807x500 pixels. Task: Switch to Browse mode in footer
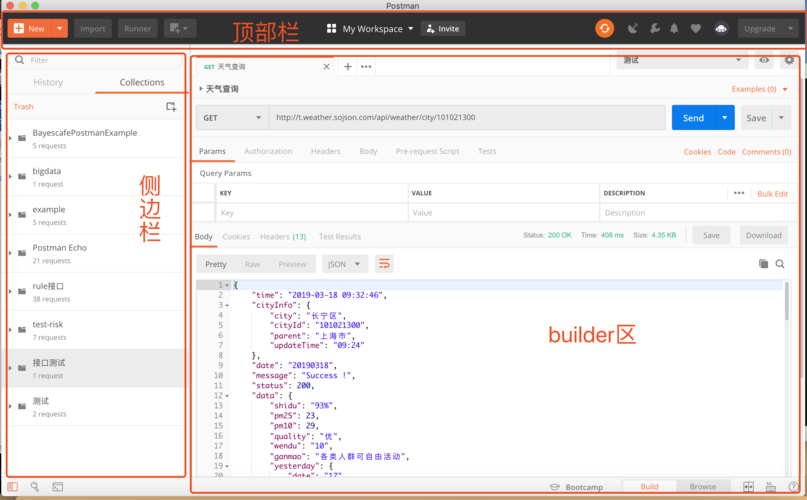click(x=702, y=487)
